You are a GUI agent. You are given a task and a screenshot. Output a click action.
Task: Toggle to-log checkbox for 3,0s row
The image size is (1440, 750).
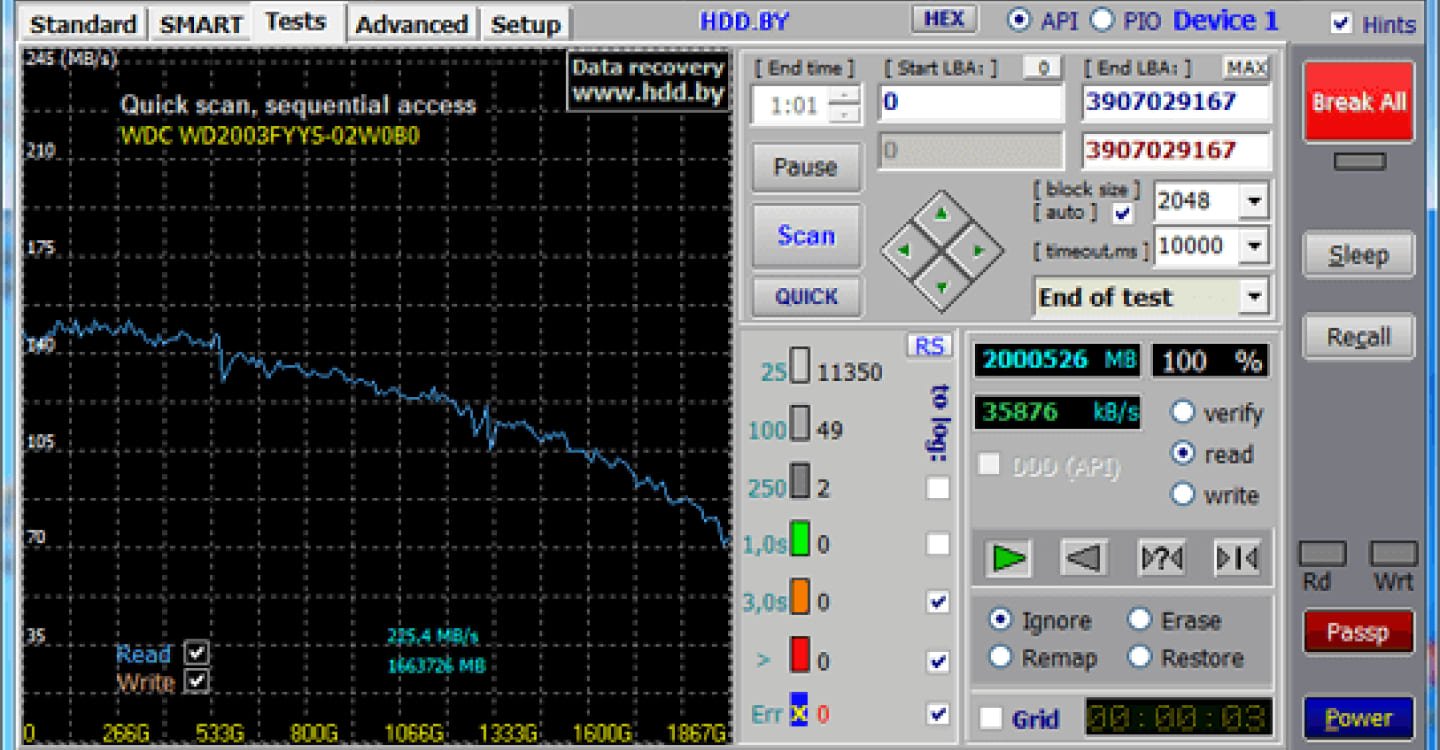pyautogui.click(x=938, y=602)
